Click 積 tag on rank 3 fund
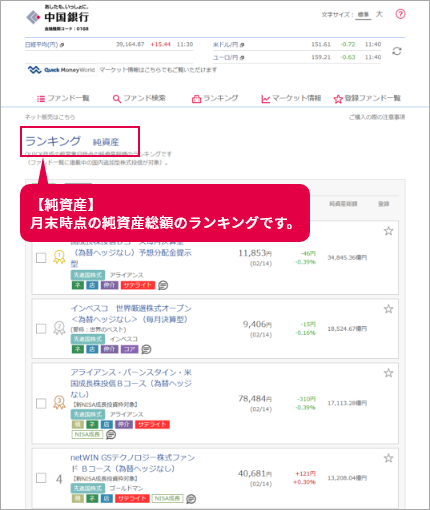This screenshot has width=430, height=510. (x=78, y=424)
